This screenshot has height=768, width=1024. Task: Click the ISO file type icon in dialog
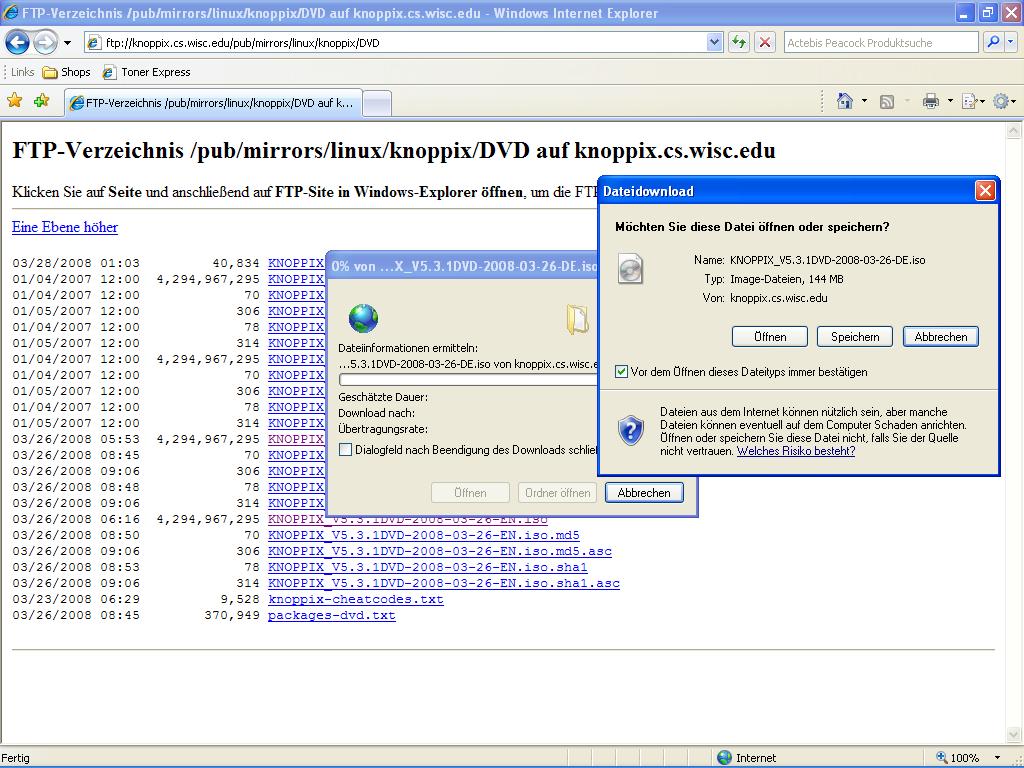630,268
